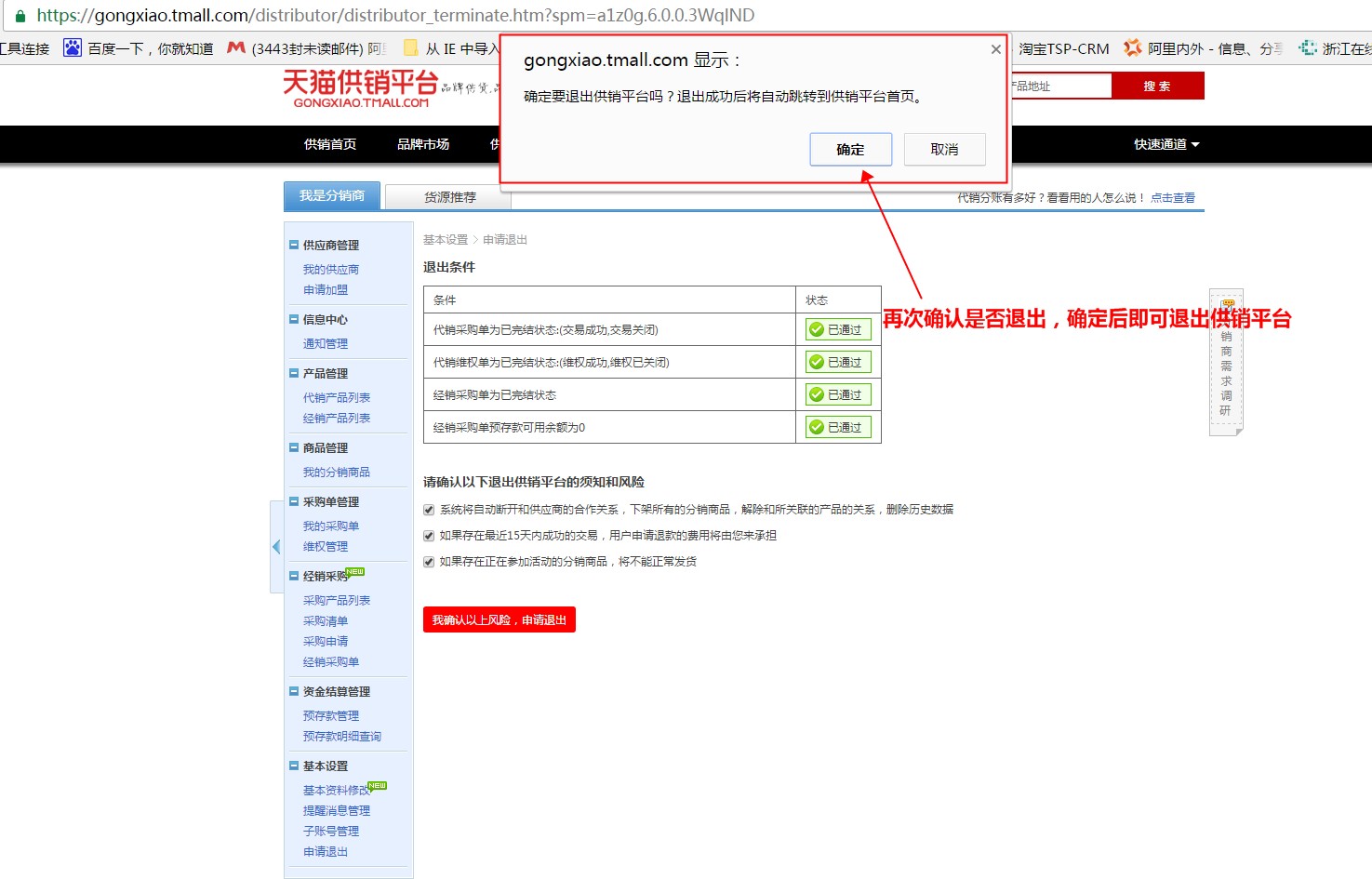Collapse the 基本设置 section
This screenshot has width=1372, height=879.
point(294,766)
